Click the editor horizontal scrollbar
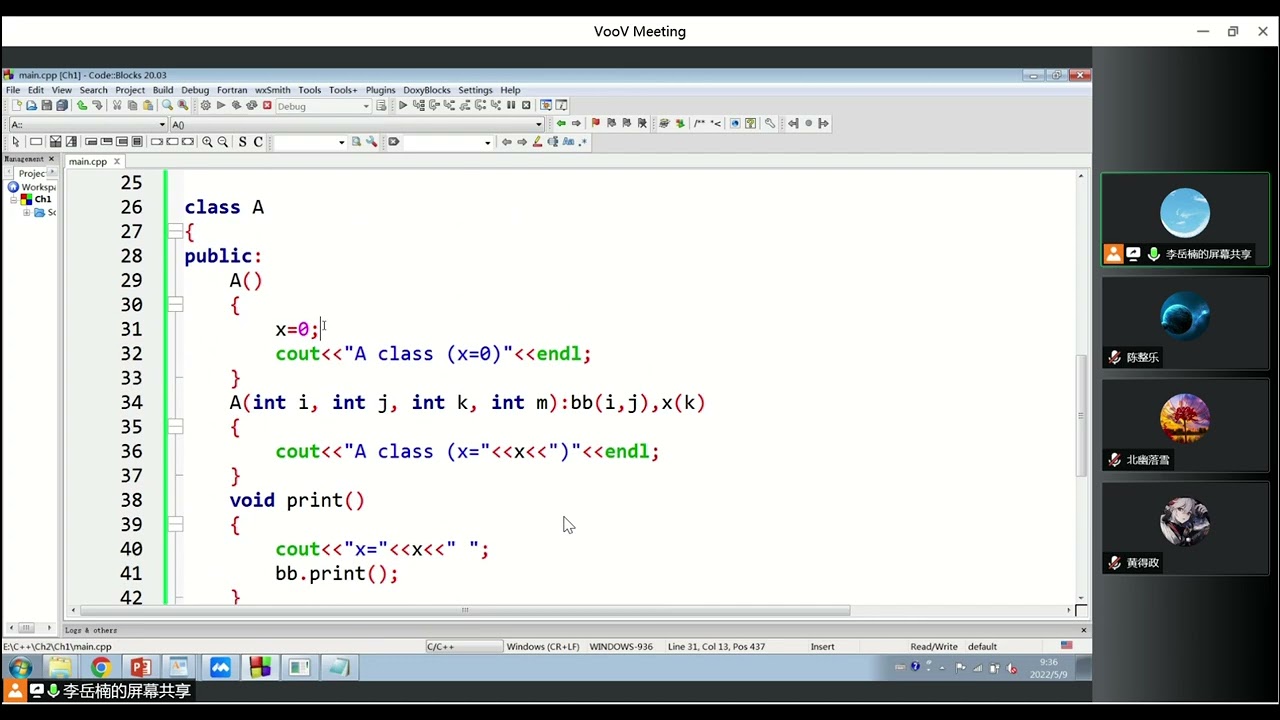The height and width of the screenshot is (720, 1280). click(x=465, y=610)
